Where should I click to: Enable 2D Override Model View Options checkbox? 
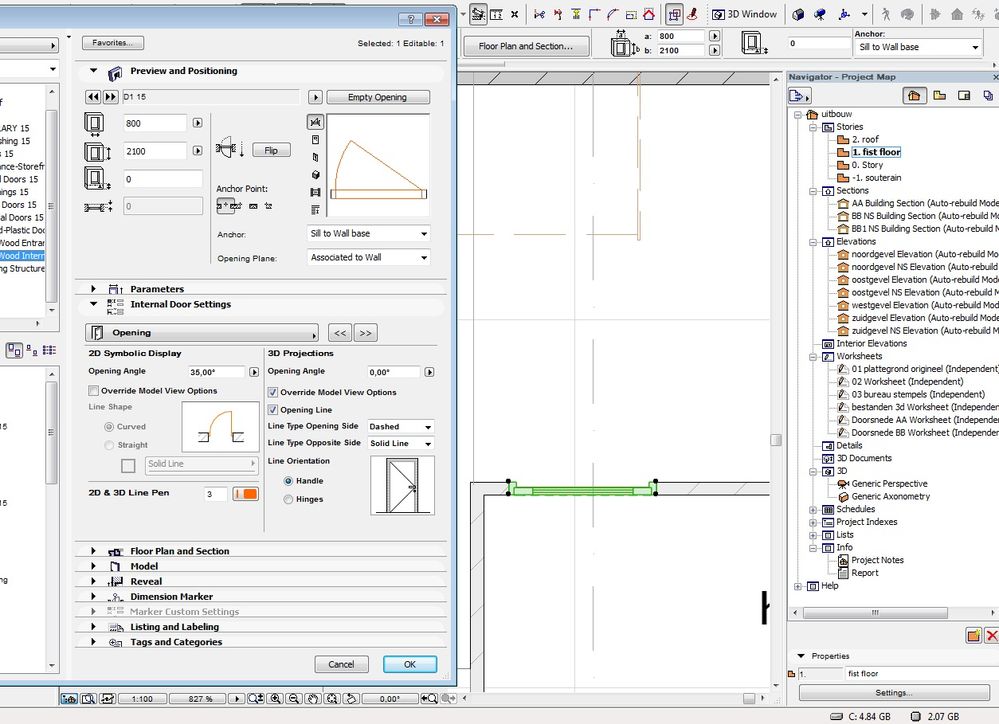pyautogui.click(x=94, y=391)
